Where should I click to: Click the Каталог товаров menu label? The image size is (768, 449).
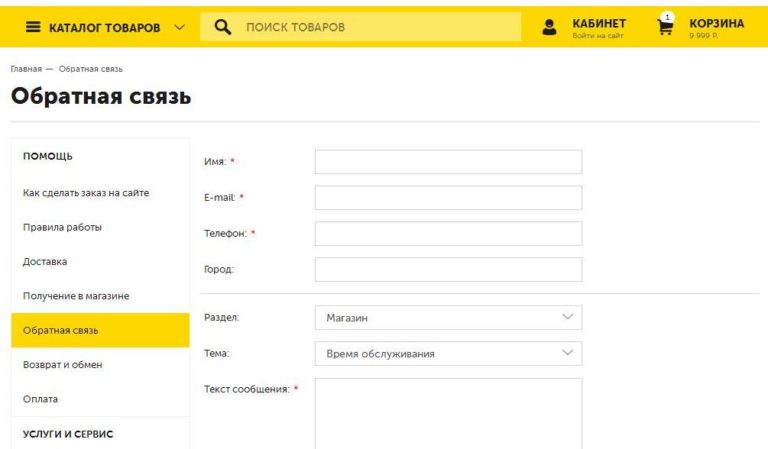104,27
